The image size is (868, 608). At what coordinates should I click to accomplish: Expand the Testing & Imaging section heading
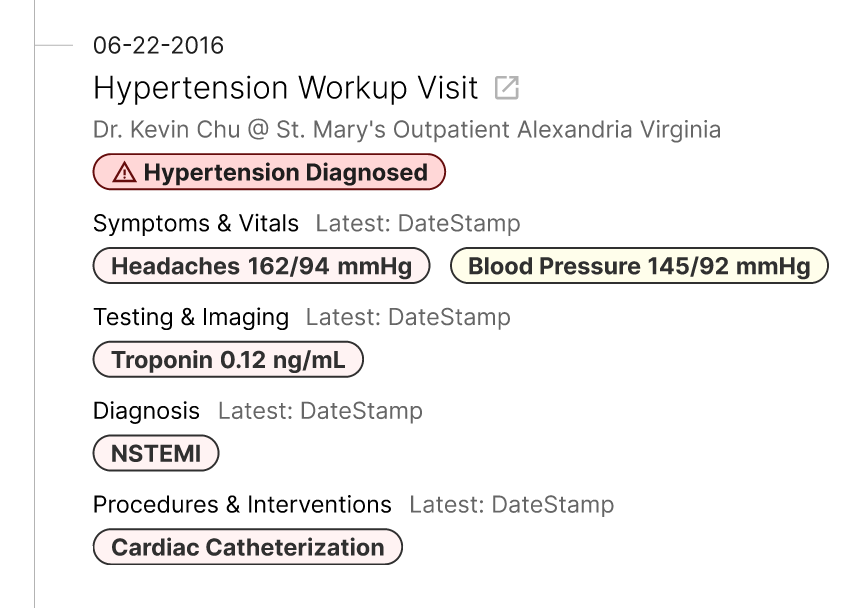(x=191, y=317)
